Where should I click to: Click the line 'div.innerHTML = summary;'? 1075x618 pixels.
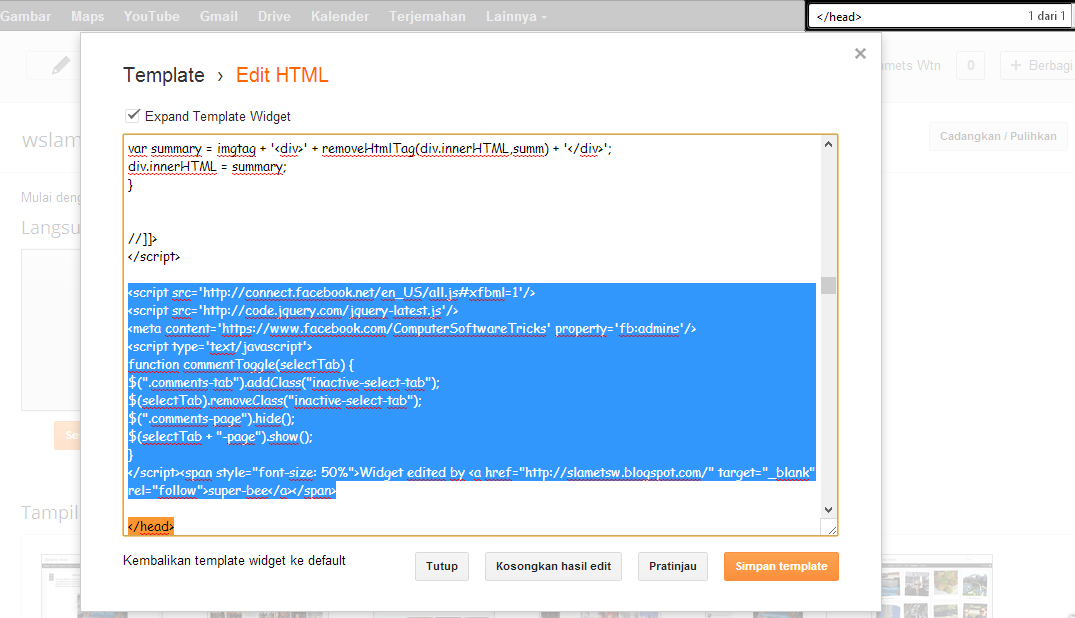[x=207, y=167]
